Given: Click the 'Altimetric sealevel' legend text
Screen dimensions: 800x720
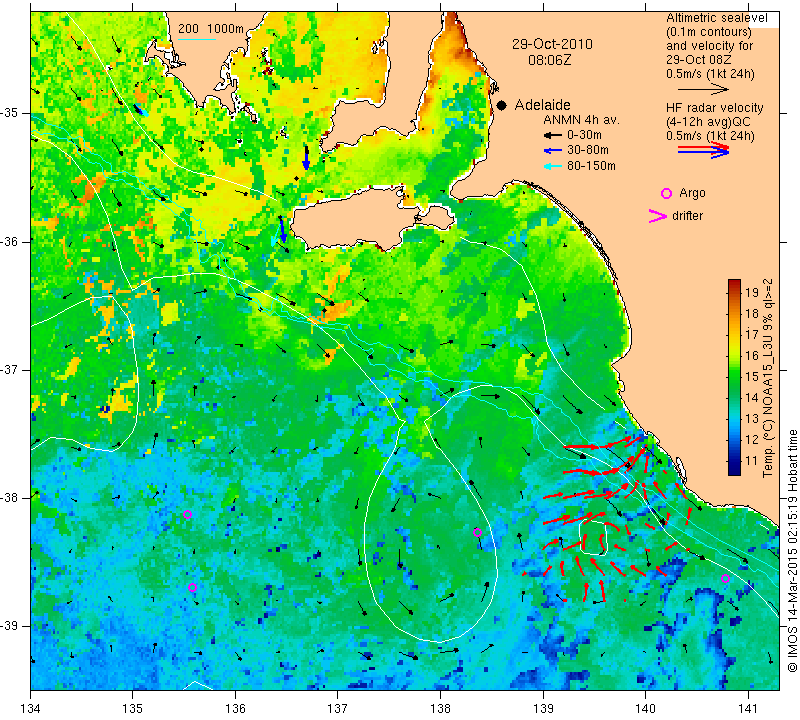Looking at the screenshot, I should (x=716, y=18).
